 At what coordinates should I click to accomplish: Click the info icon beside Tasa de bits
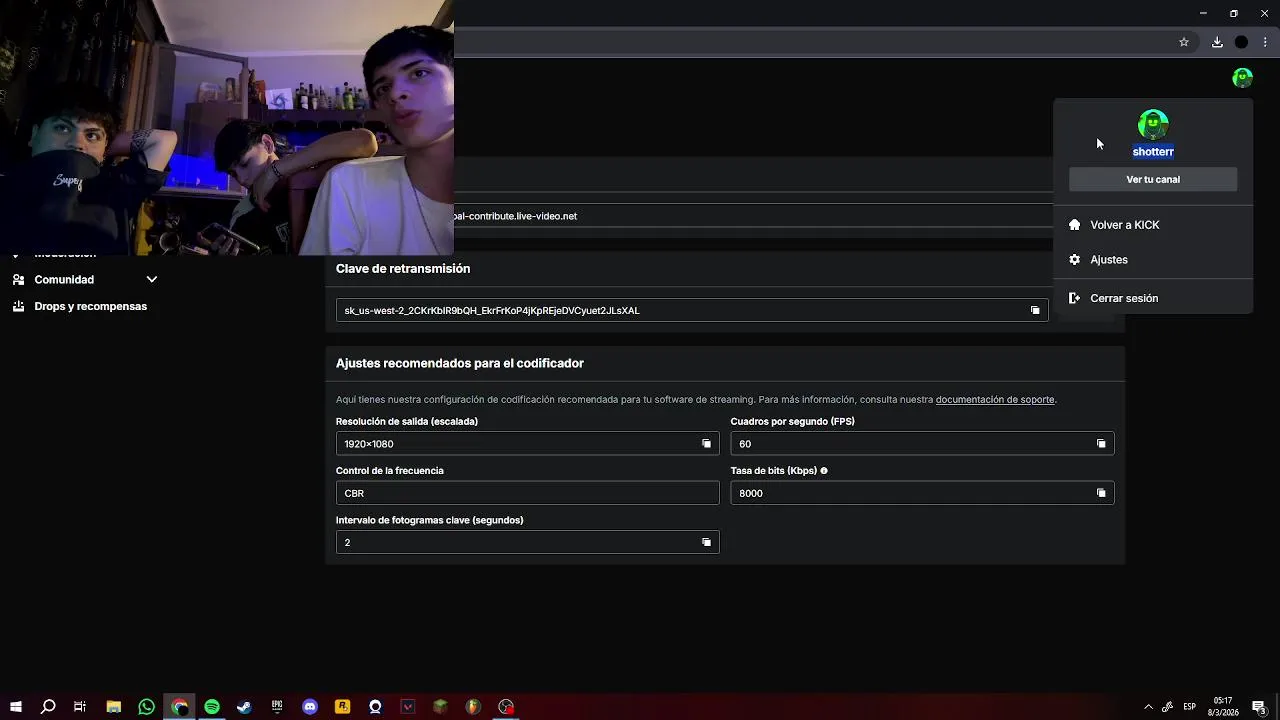(x=824, y=471)
